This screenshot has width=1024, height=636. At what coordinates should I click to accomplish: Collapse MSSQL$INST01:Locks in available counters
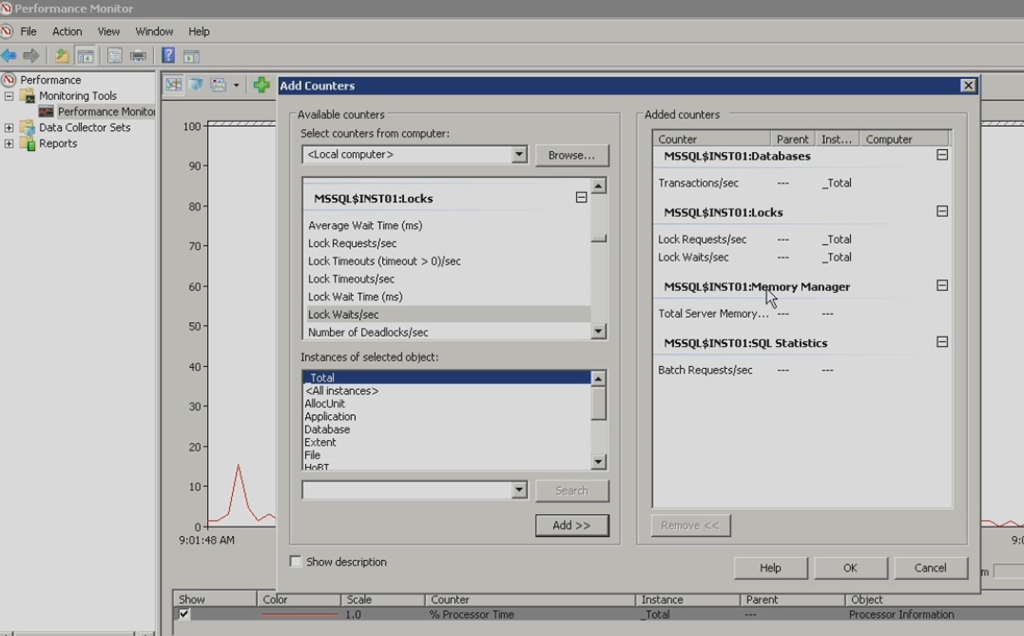[x=581, y=197]
